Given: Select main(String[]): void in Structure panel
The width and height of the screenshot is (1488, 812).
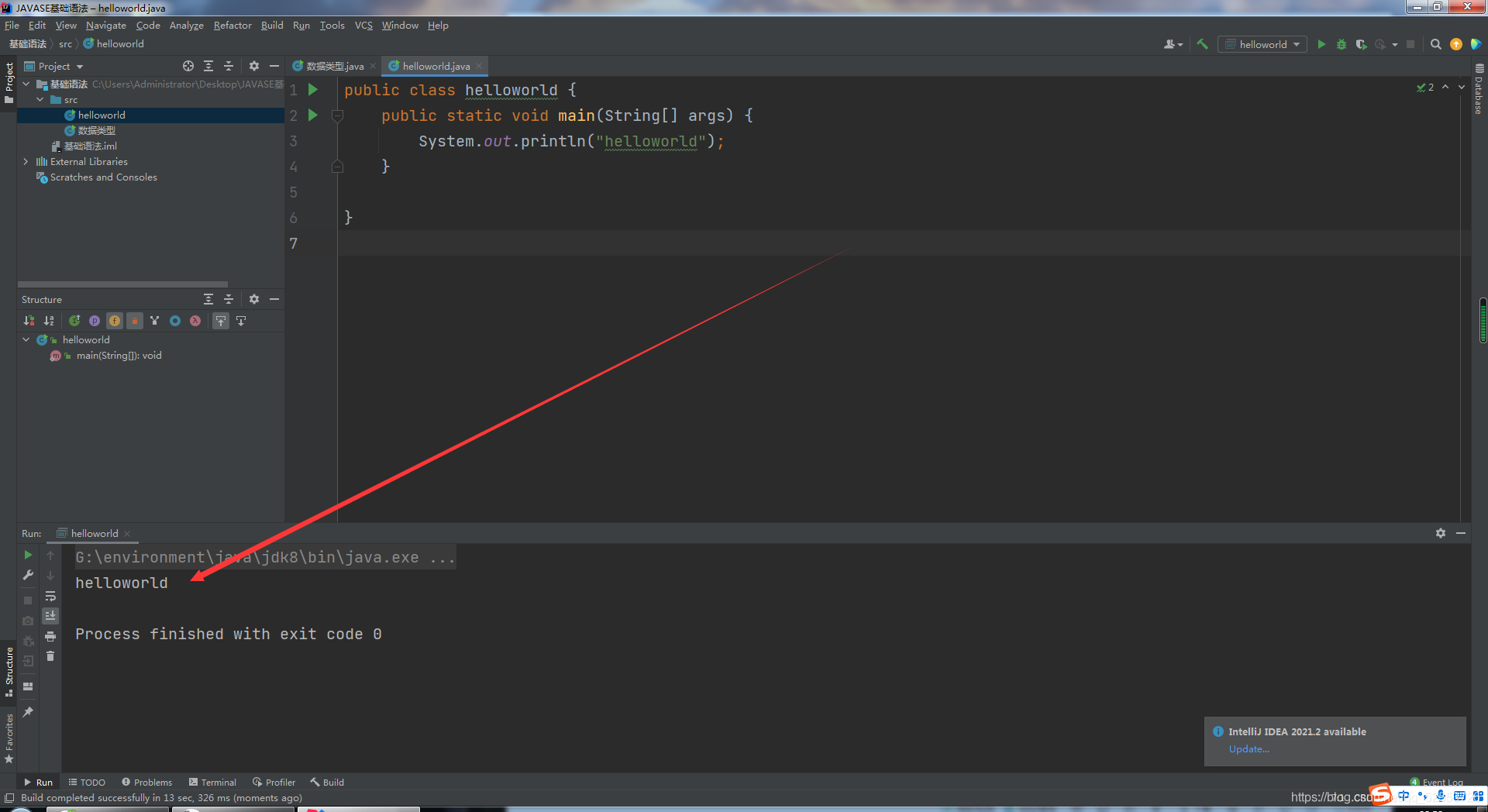Looking at the screenshot, I should [x=118, y=356].
